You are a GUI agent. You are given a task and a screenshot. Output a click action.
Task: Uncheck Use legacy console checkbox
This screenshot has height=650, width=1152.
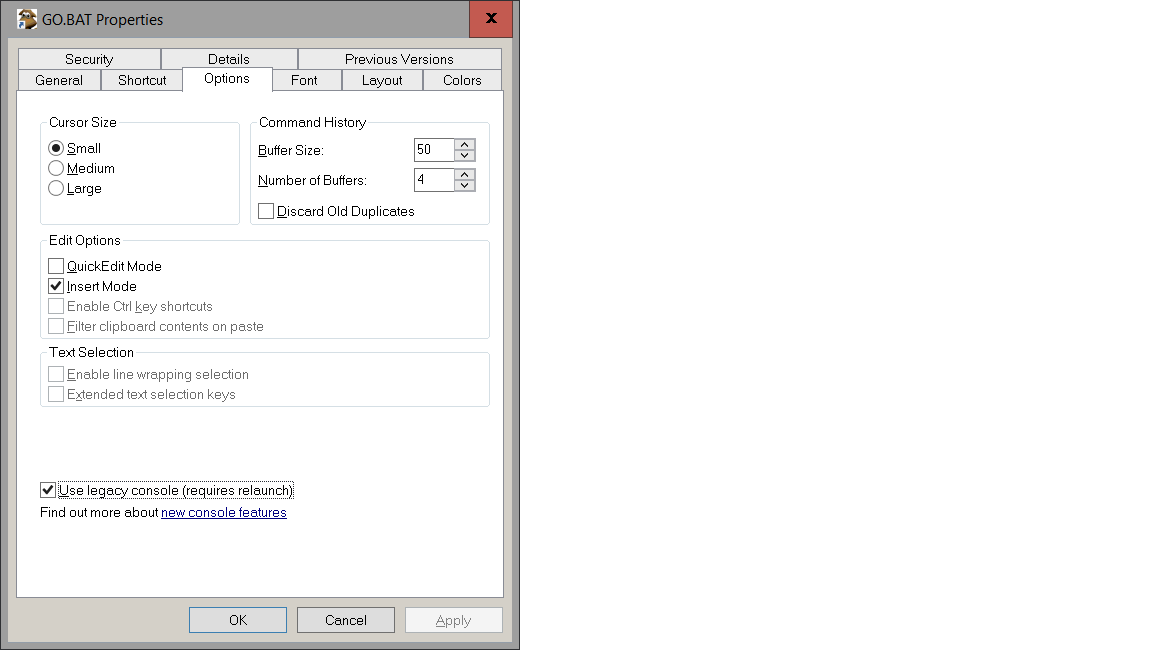[x=48, y=490]
